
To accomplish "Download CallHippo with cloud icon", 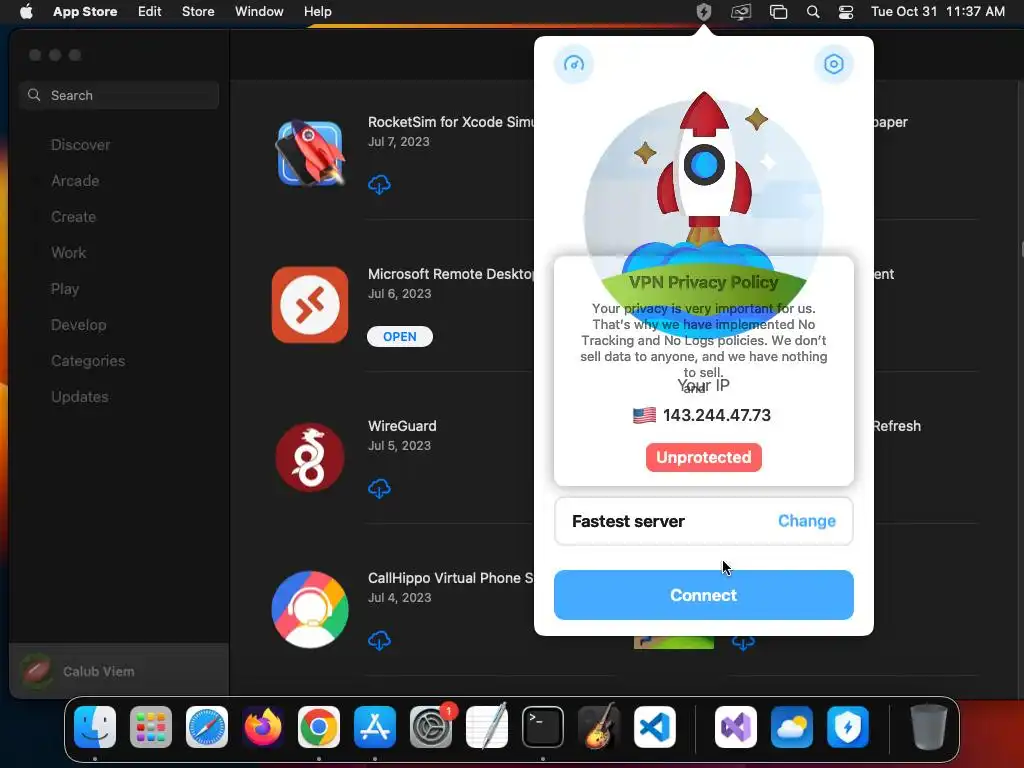I will tap(379, 641).
